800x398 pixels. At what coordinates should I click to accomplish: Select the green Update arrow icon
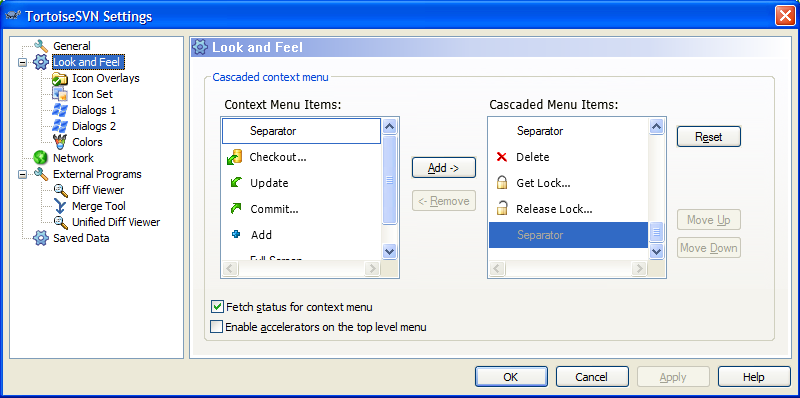click(x=236, y=183)
